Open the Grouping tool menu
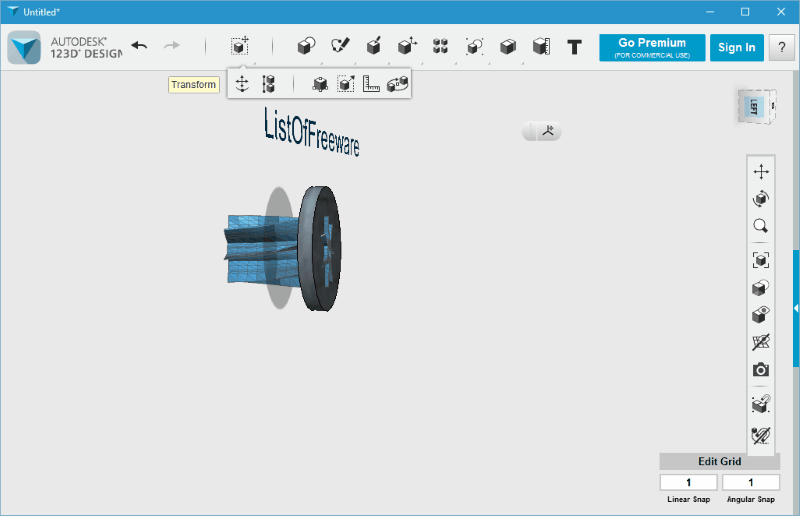 click(x=474, y=46)
